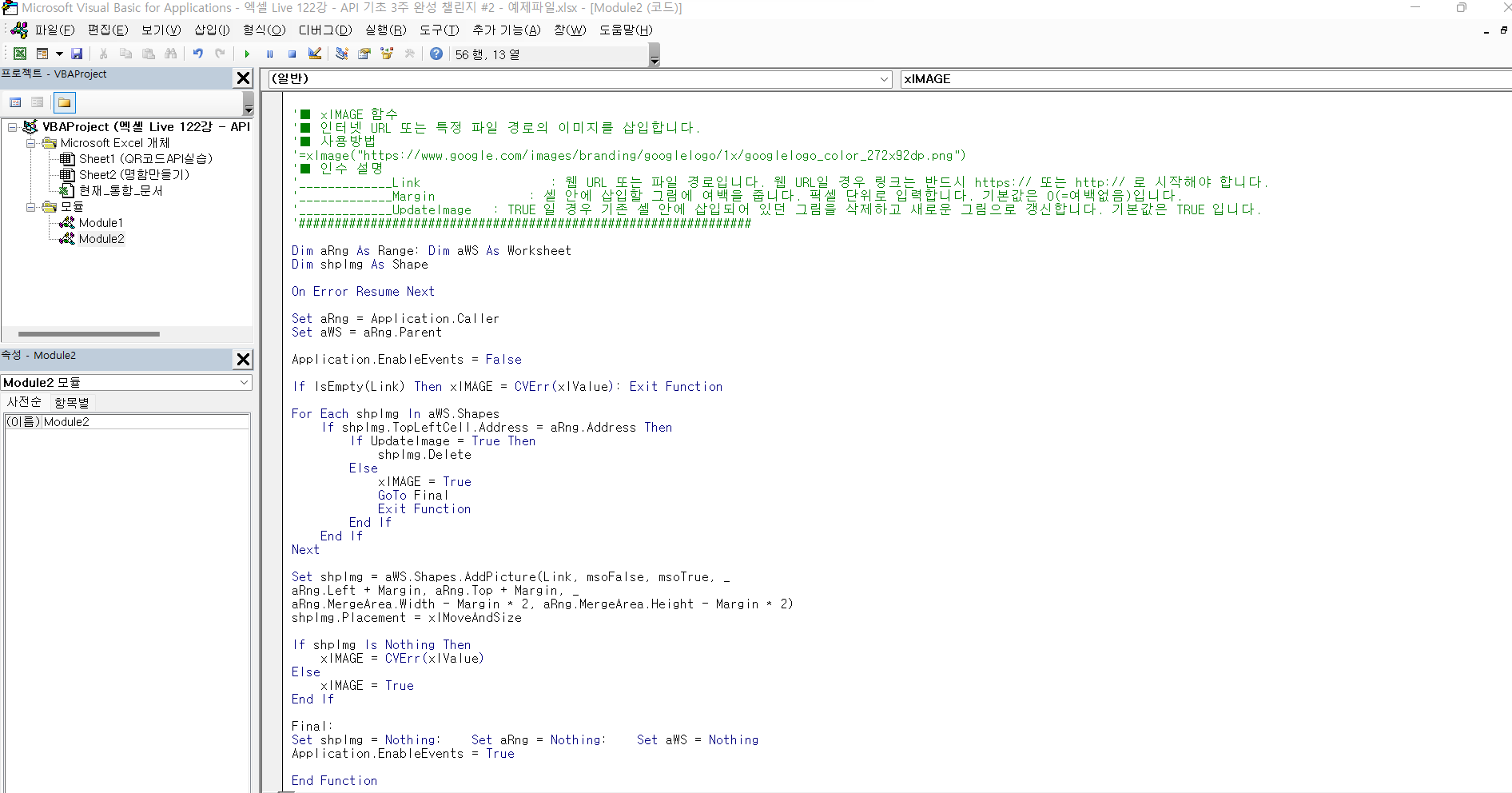Select 현재_통합_문서 in project tree
1512x793 pixels.
click(x=121, y=191)
